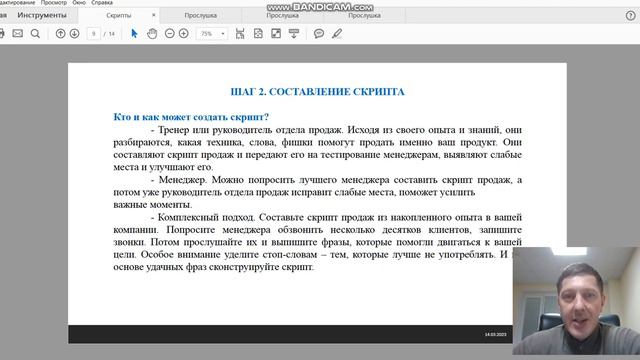Click the date 14.03.2023 in slide footer

click(x=495, y=334)
